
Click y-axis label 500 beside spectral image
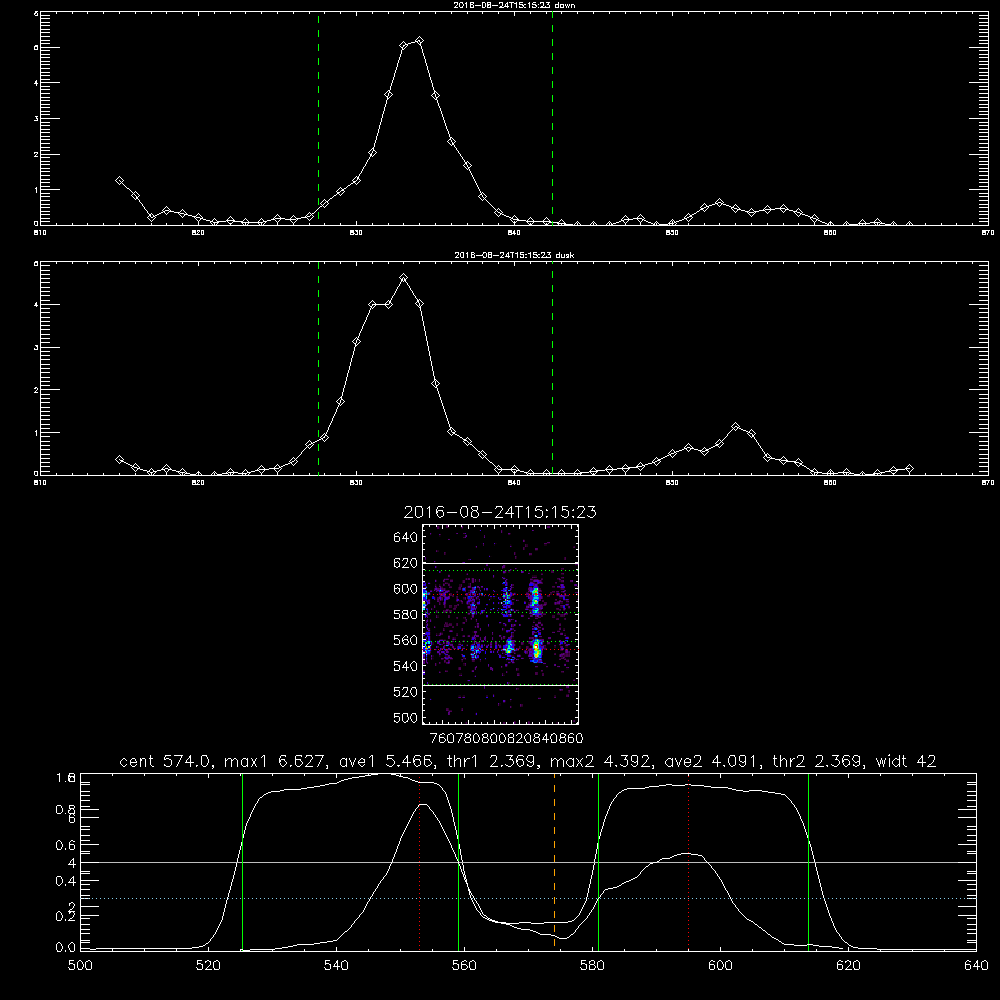(x=405, y=718)
